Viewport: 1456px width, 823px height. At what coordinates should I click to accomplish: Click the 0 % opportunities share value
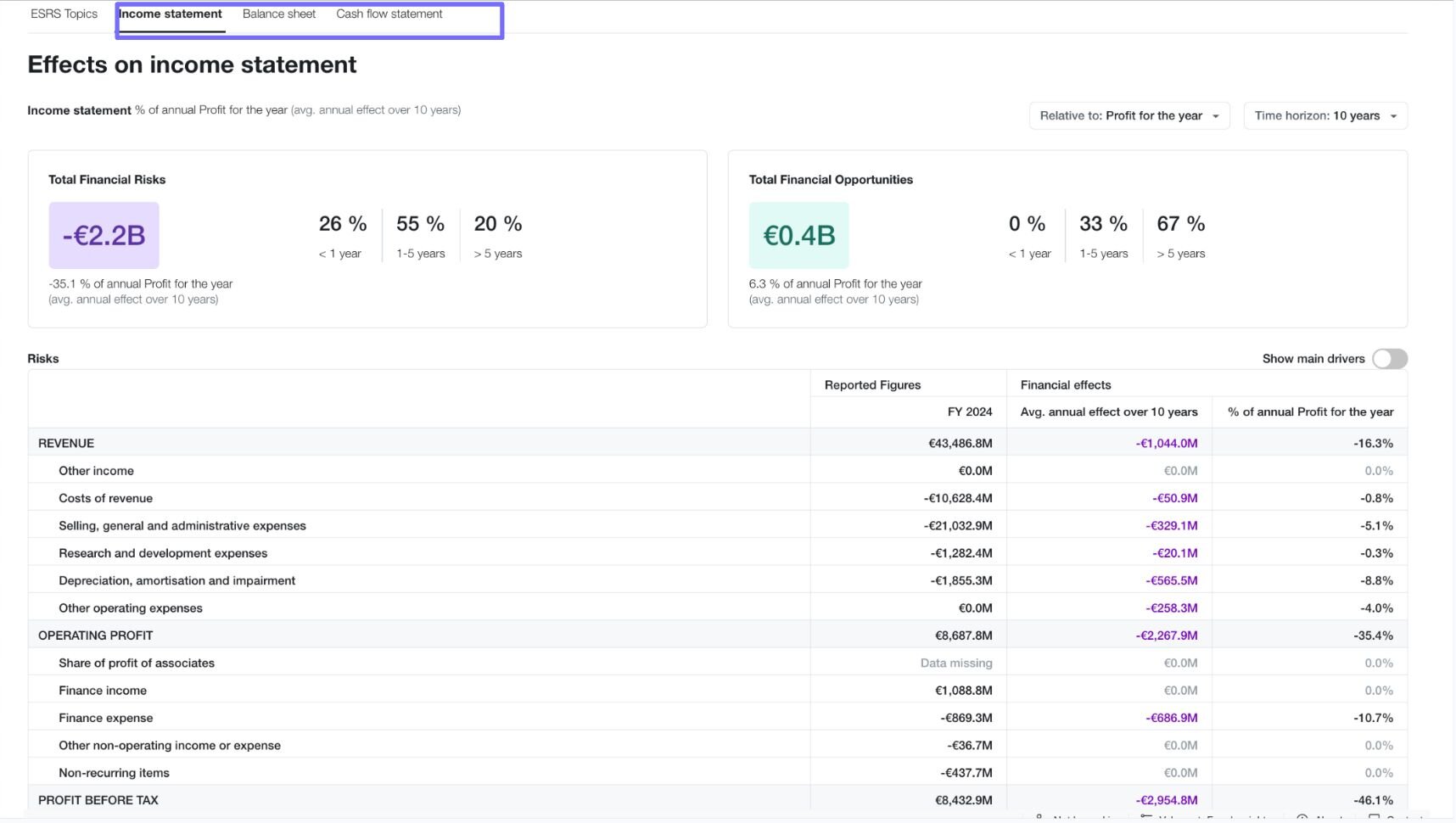(x=1027, y=223)
